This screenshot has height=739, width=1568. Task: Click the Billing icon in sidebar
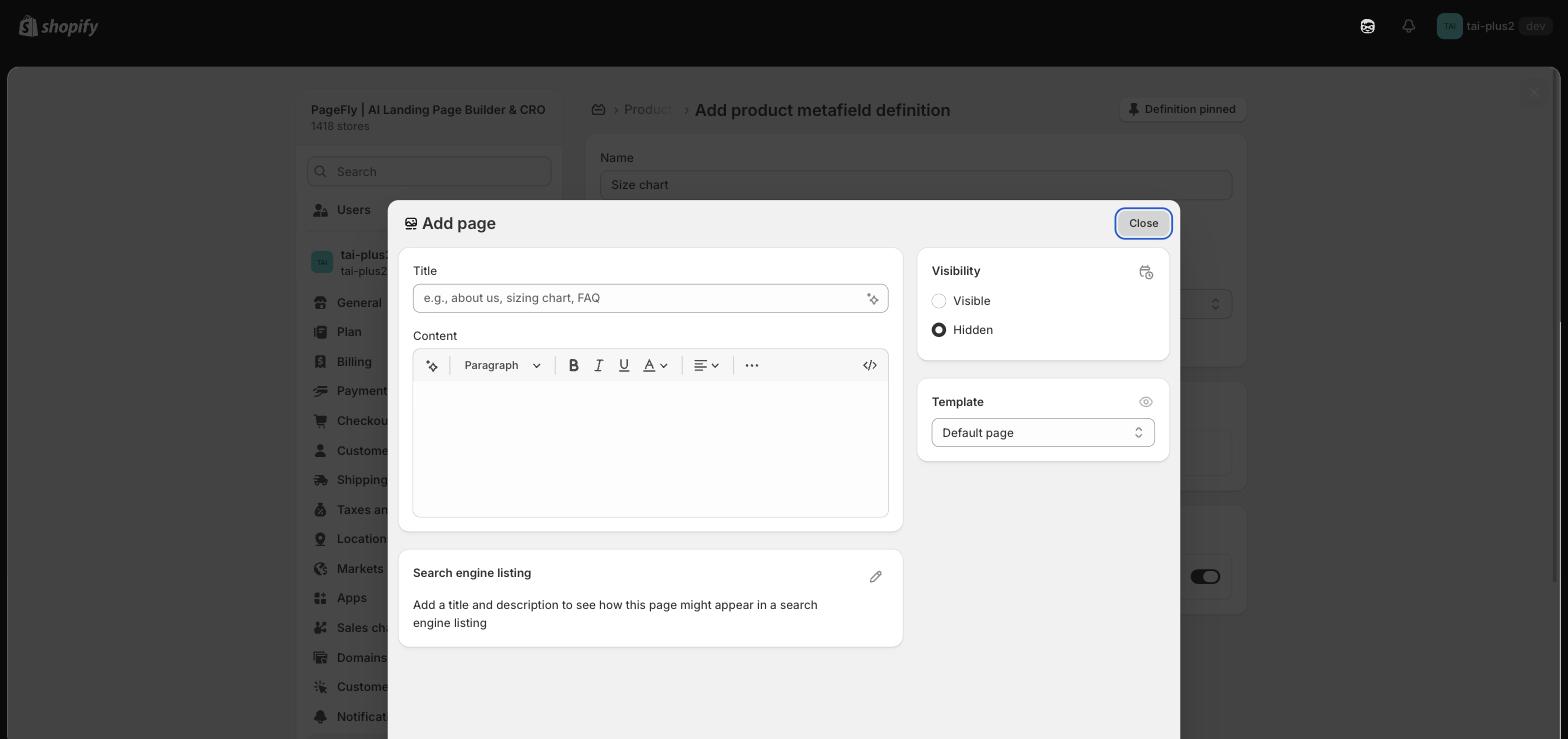[x=320, y=362]
